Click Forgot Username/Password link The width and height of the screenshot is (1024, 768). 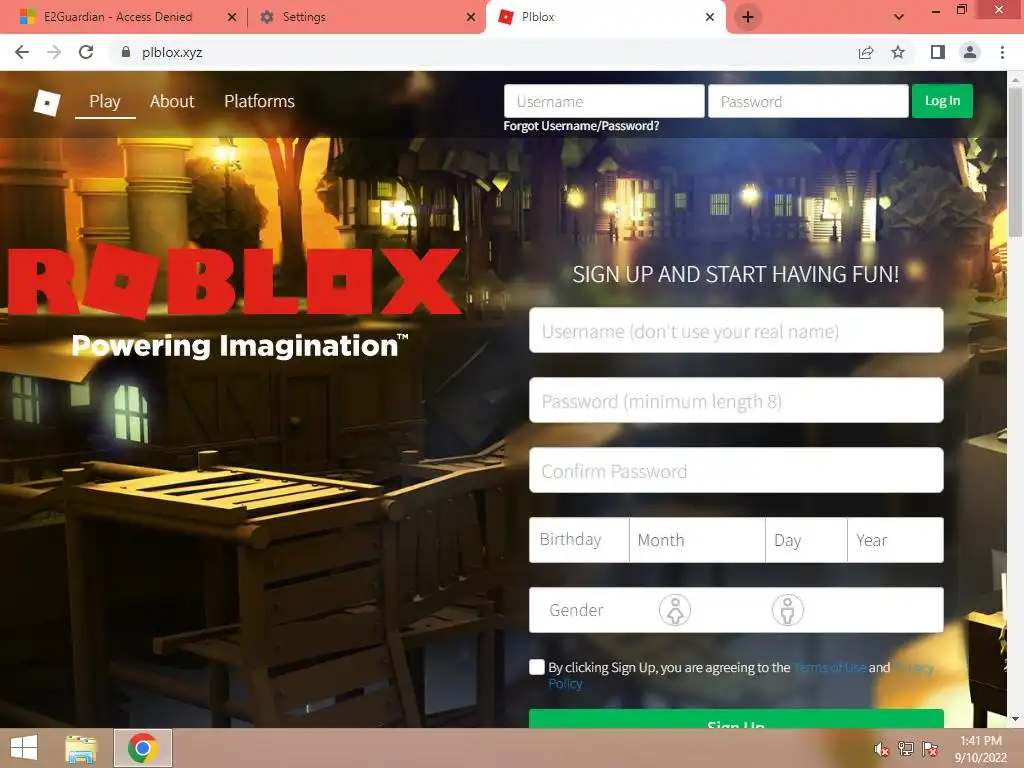[x=581, y=126]
